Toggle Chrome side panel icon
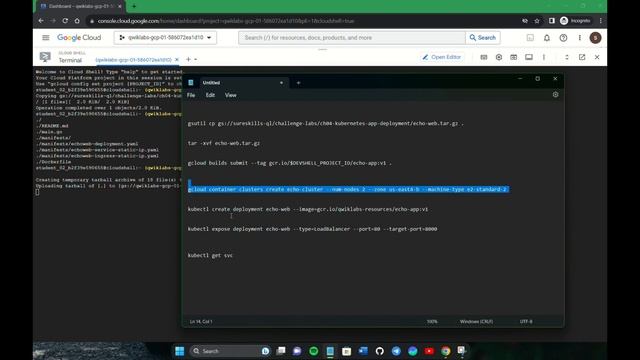The height and width of the screenshot is (360, 640). [551, 21]
